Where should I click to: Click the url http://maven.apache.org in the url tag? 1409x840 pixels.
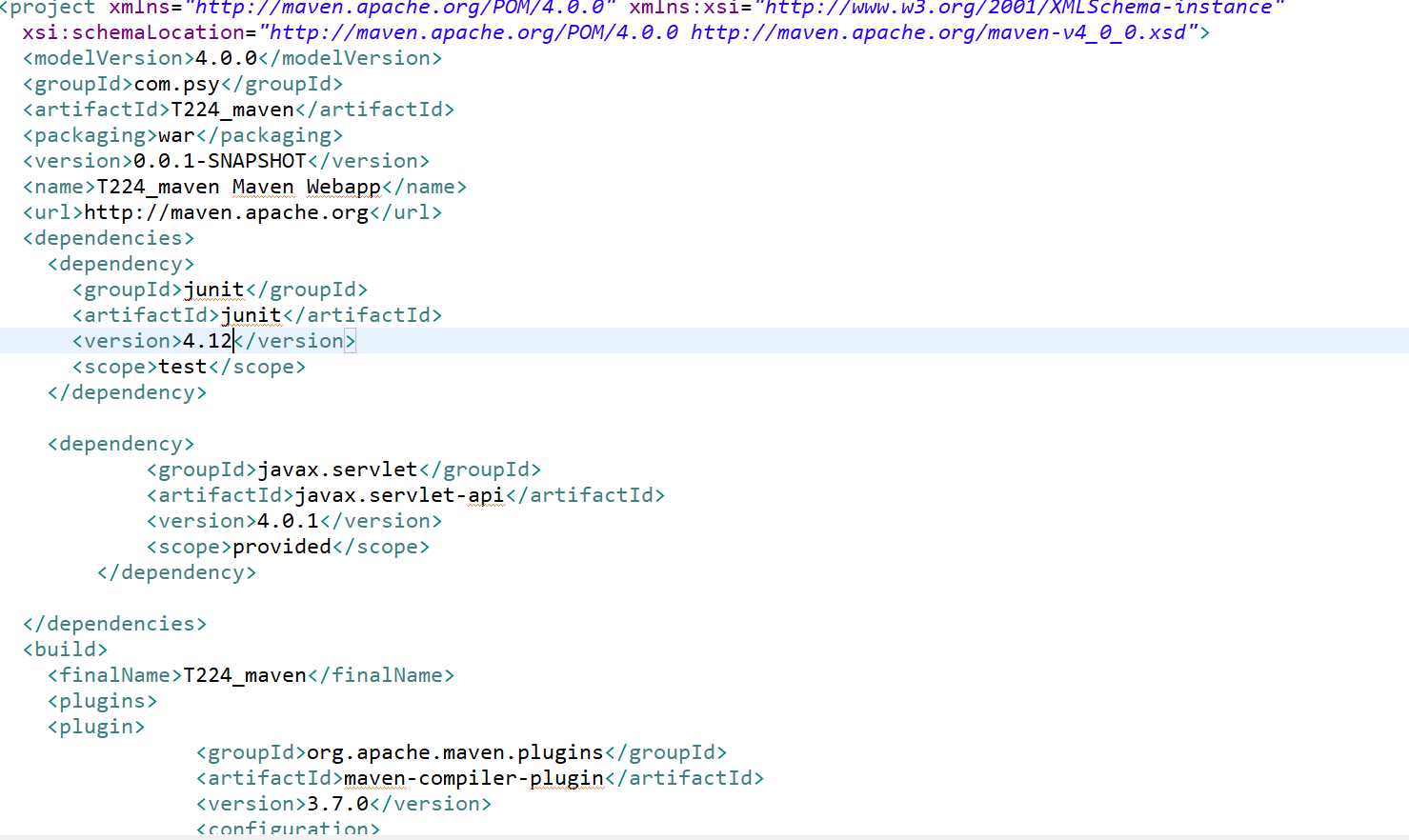pyautogui.click(x=227, y=212)
